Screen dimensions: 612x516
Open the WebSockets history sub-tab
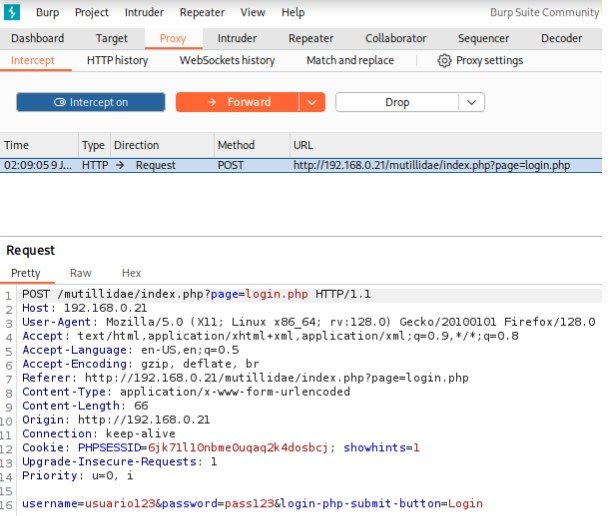(227, 61)
